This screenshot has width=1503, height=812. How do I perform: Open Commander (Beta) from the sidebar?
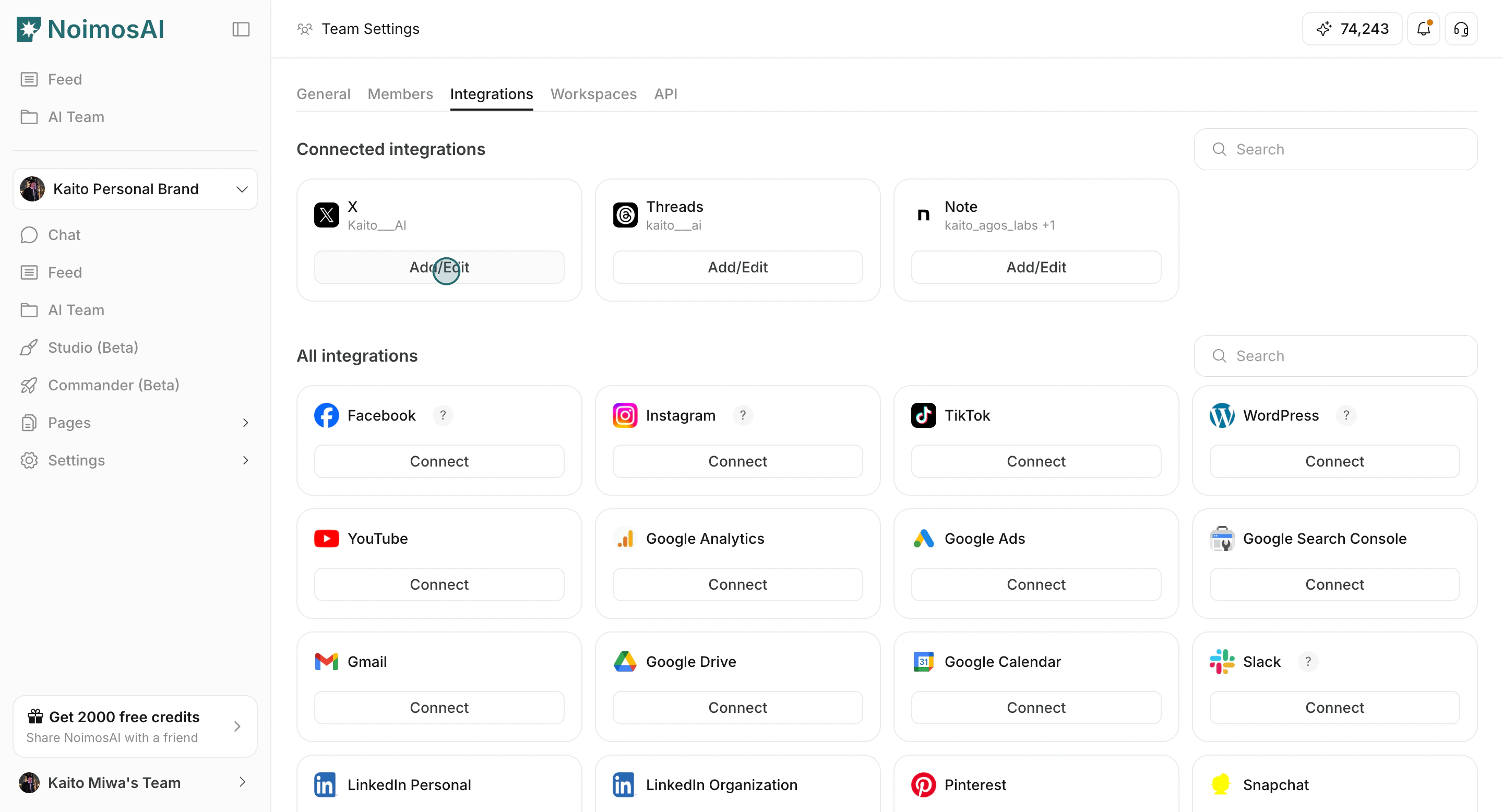click(x=113, y=385)
